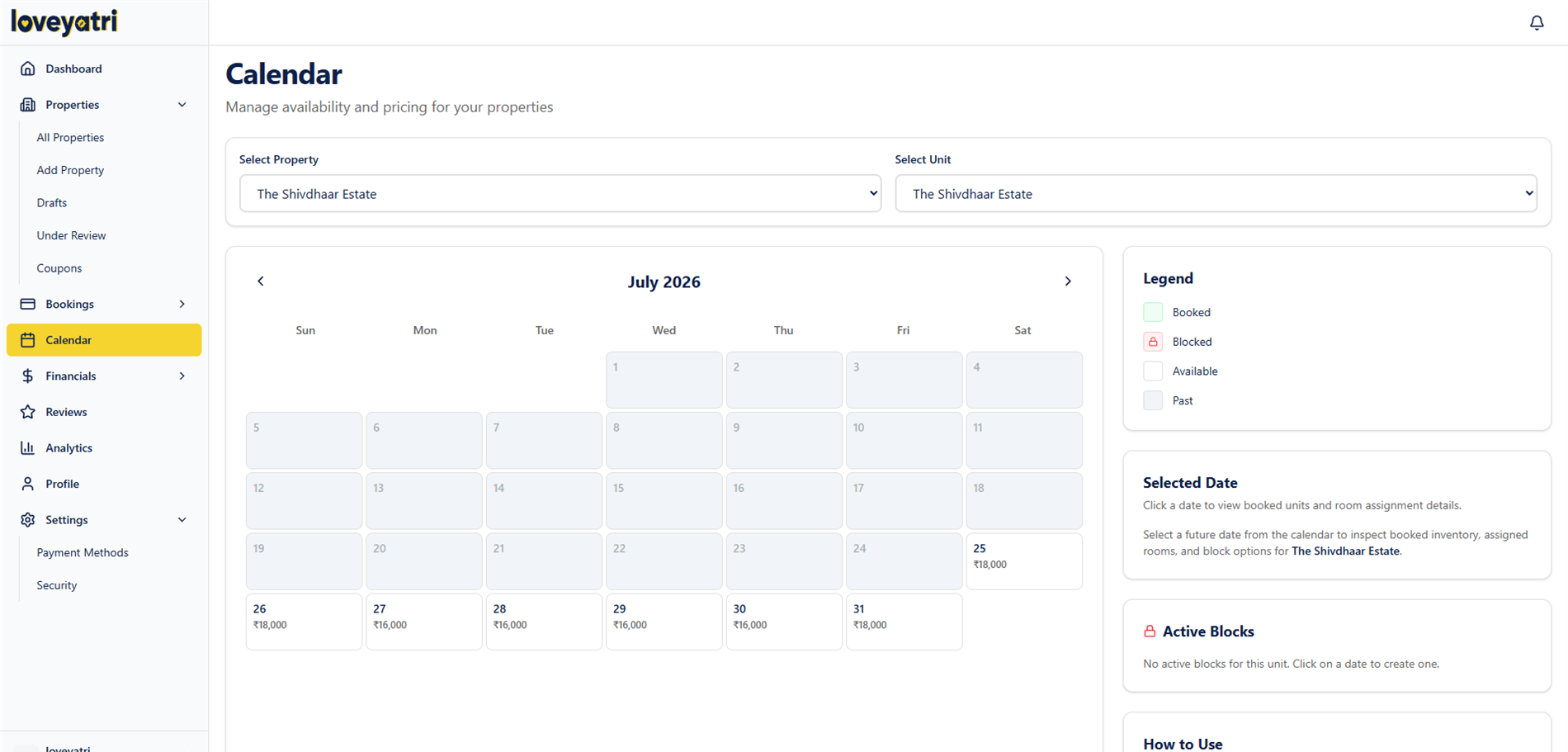Click the Properties building icon
1568x752 pixels.
point(28,105)
